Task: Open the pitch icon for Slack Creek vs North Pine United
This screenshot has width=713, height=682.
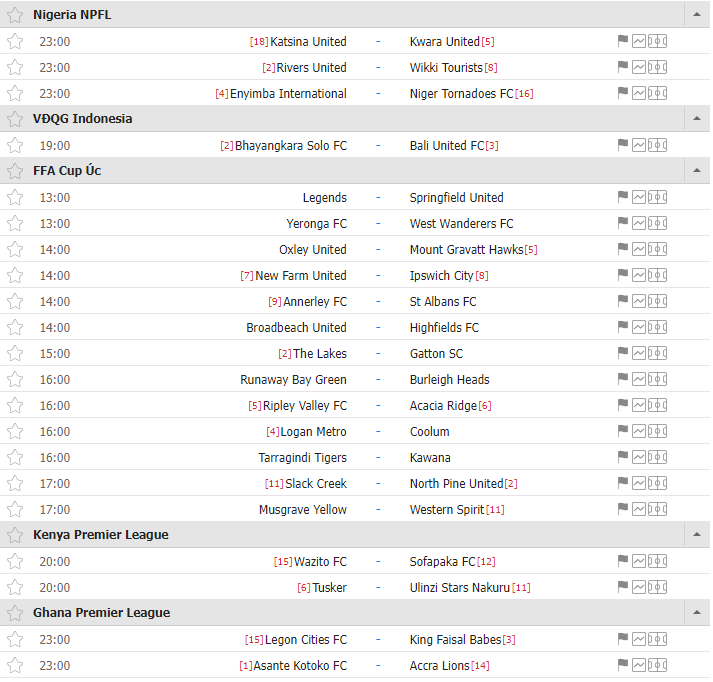Action: [x=658, y=483]
